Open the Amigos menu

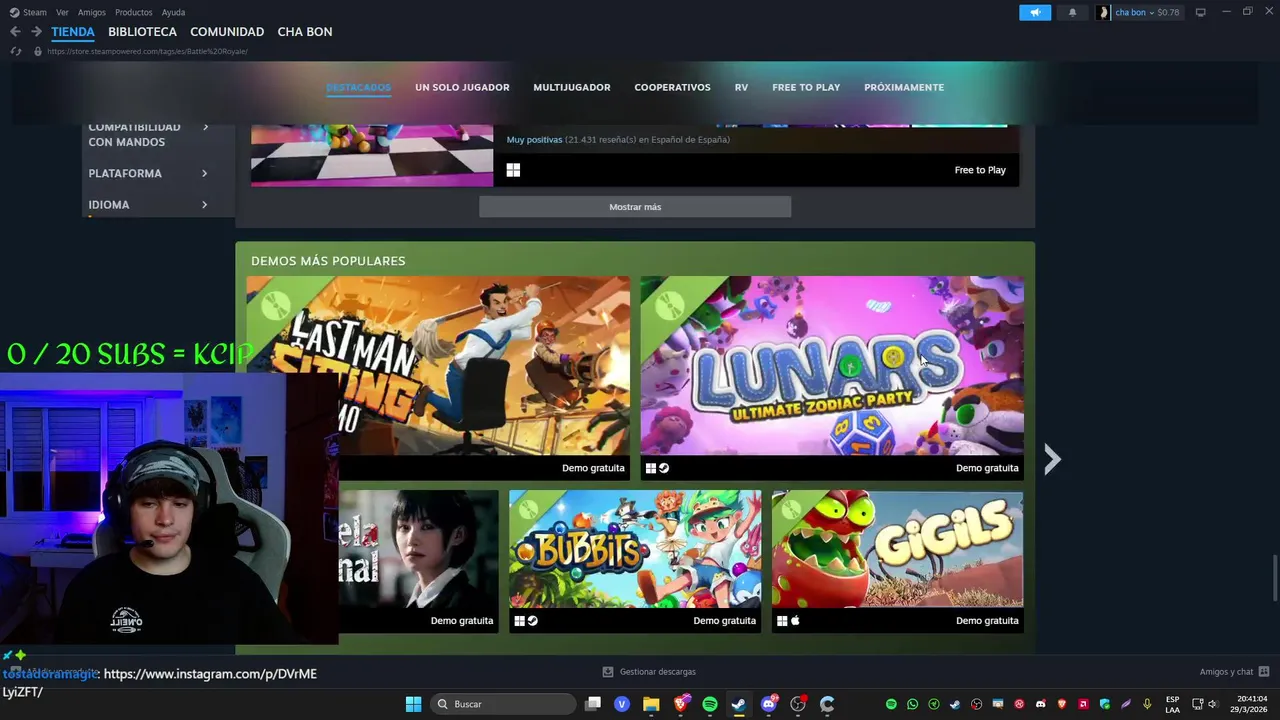tap(92, 12)
